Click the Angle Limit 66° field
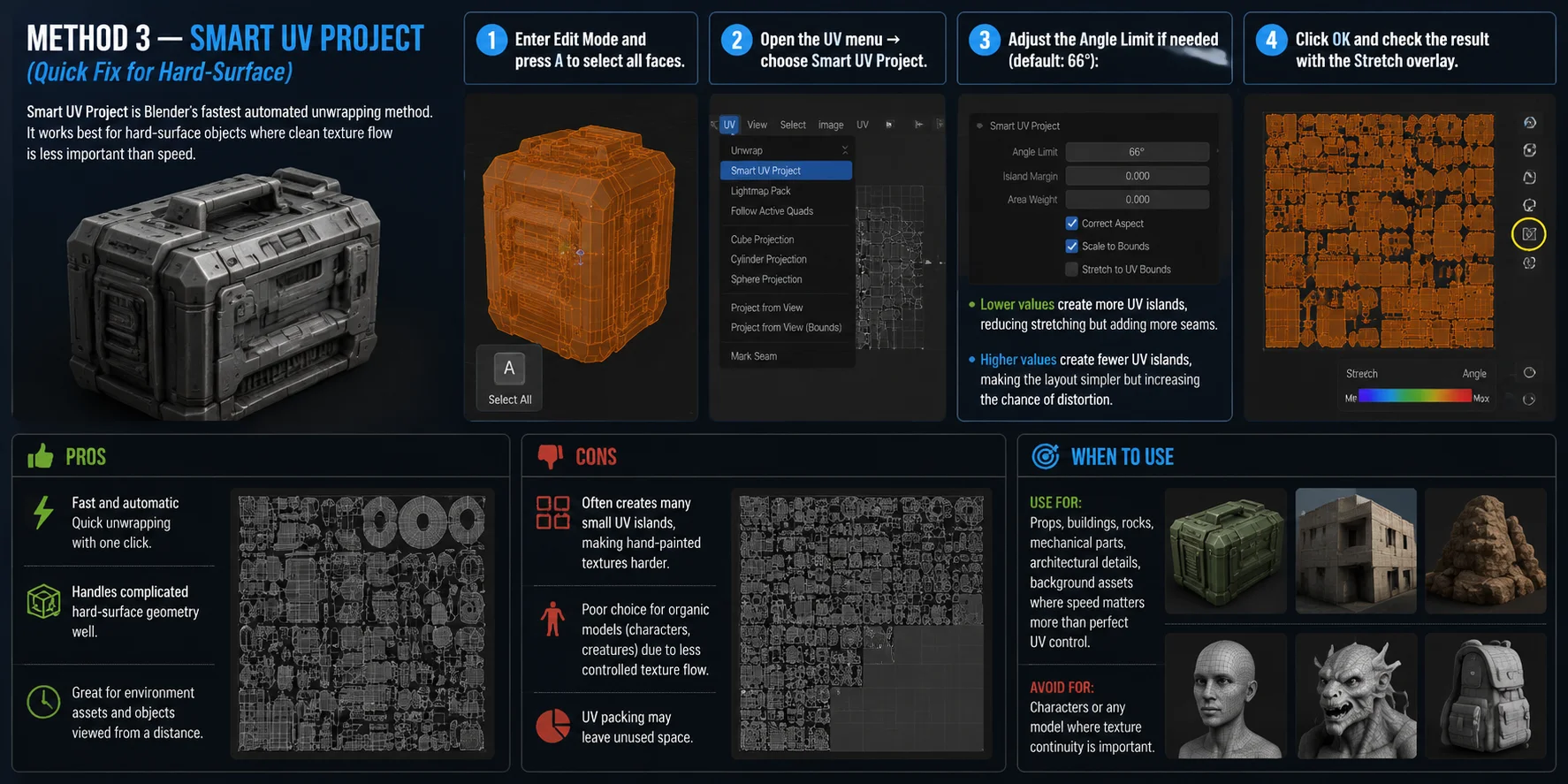The image size is (1568, 784). tap(1137, 152)
